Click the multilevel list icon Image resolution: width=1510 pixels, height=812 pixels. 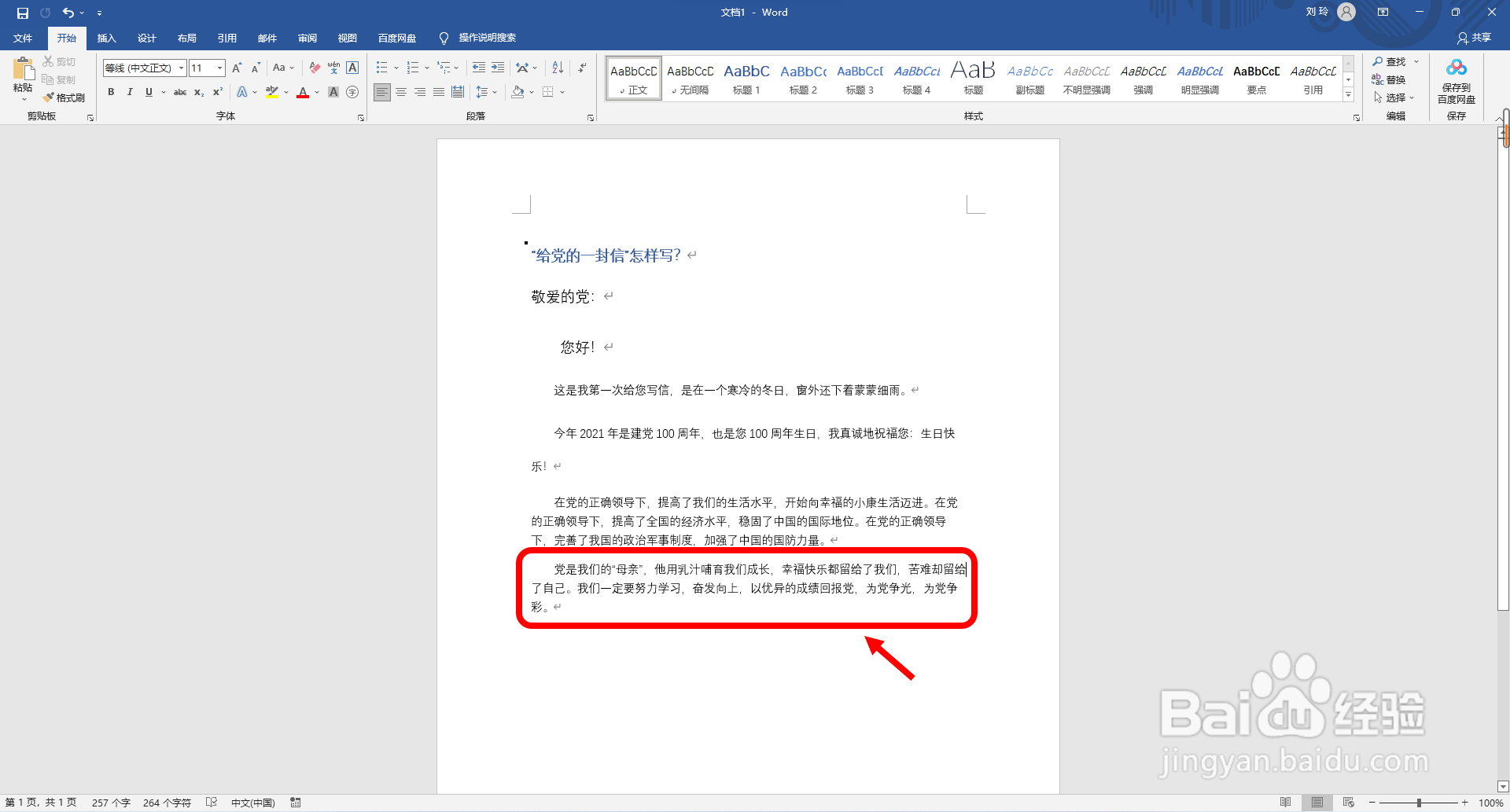pyautogui.click(x=444, y=68)
